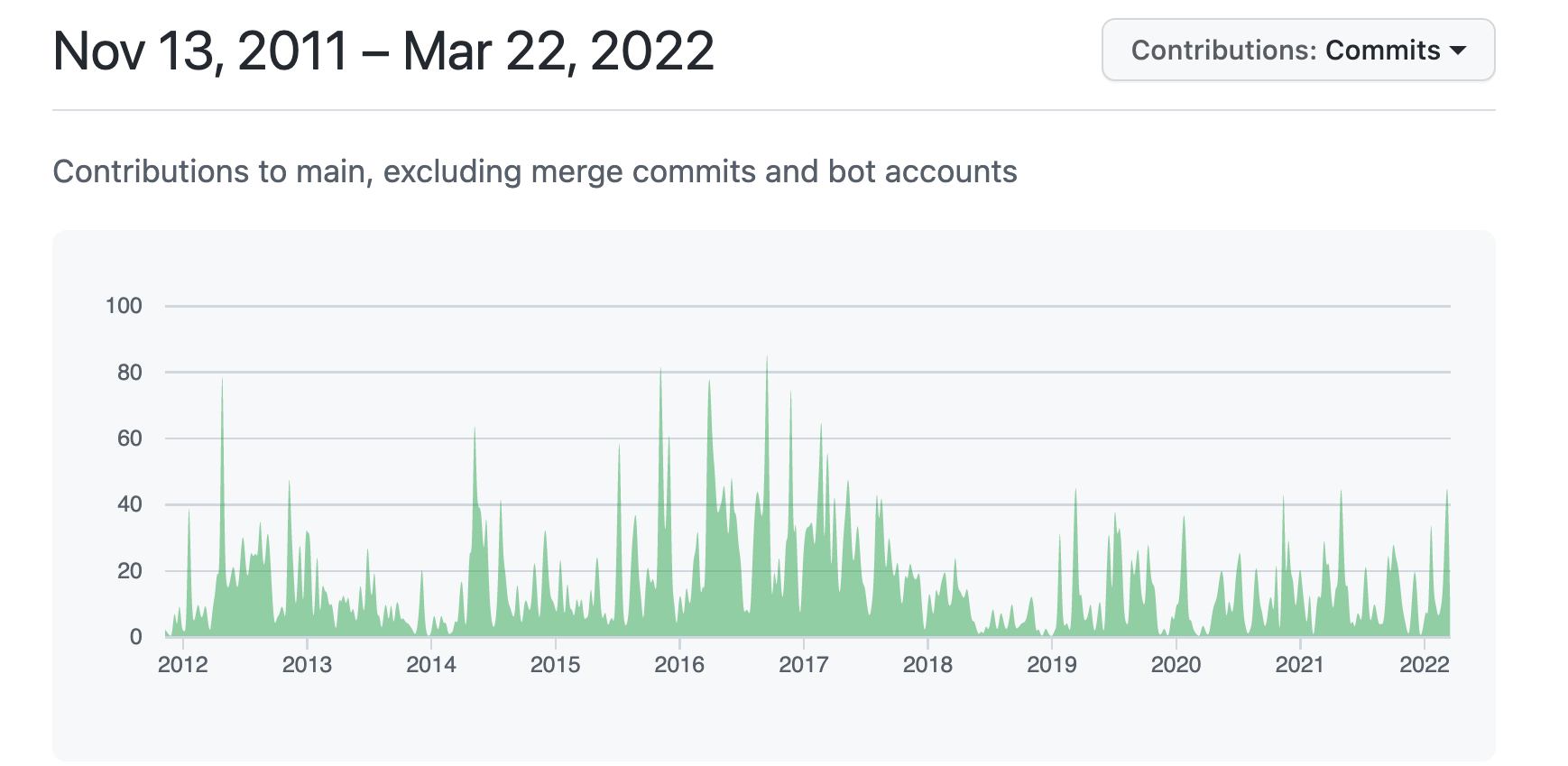Click the date range heading Nov 13, 2011 – Mar 22, 2022
The width and height of the screenshot is (1568, 766).
[x=383, y=51]
